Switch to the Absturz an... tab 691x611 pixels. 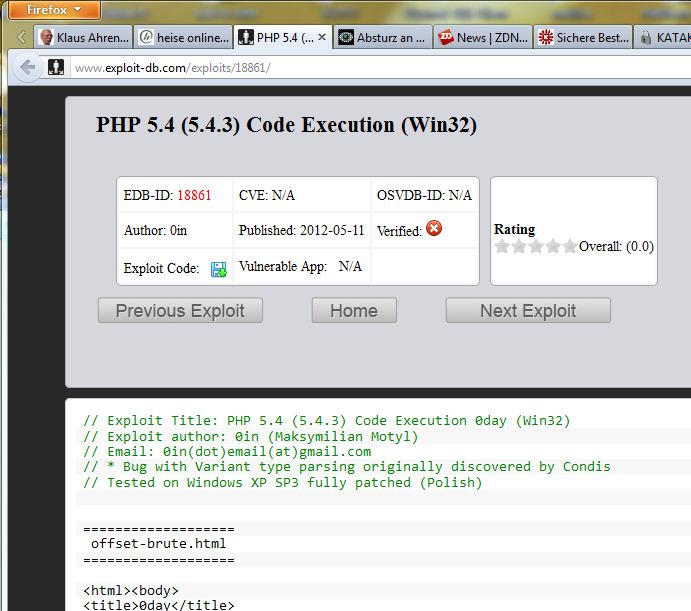383,37
